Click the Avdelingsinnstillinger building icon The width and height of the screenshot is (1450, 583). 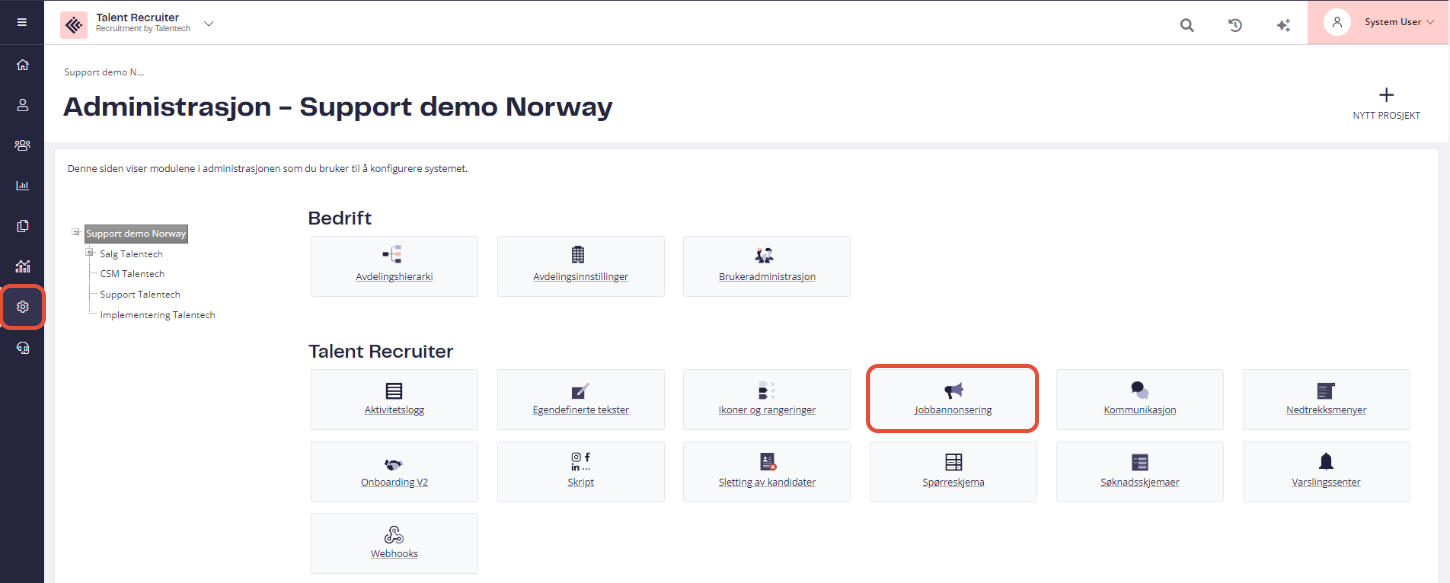pyautogui.click(x=577, y=254)
